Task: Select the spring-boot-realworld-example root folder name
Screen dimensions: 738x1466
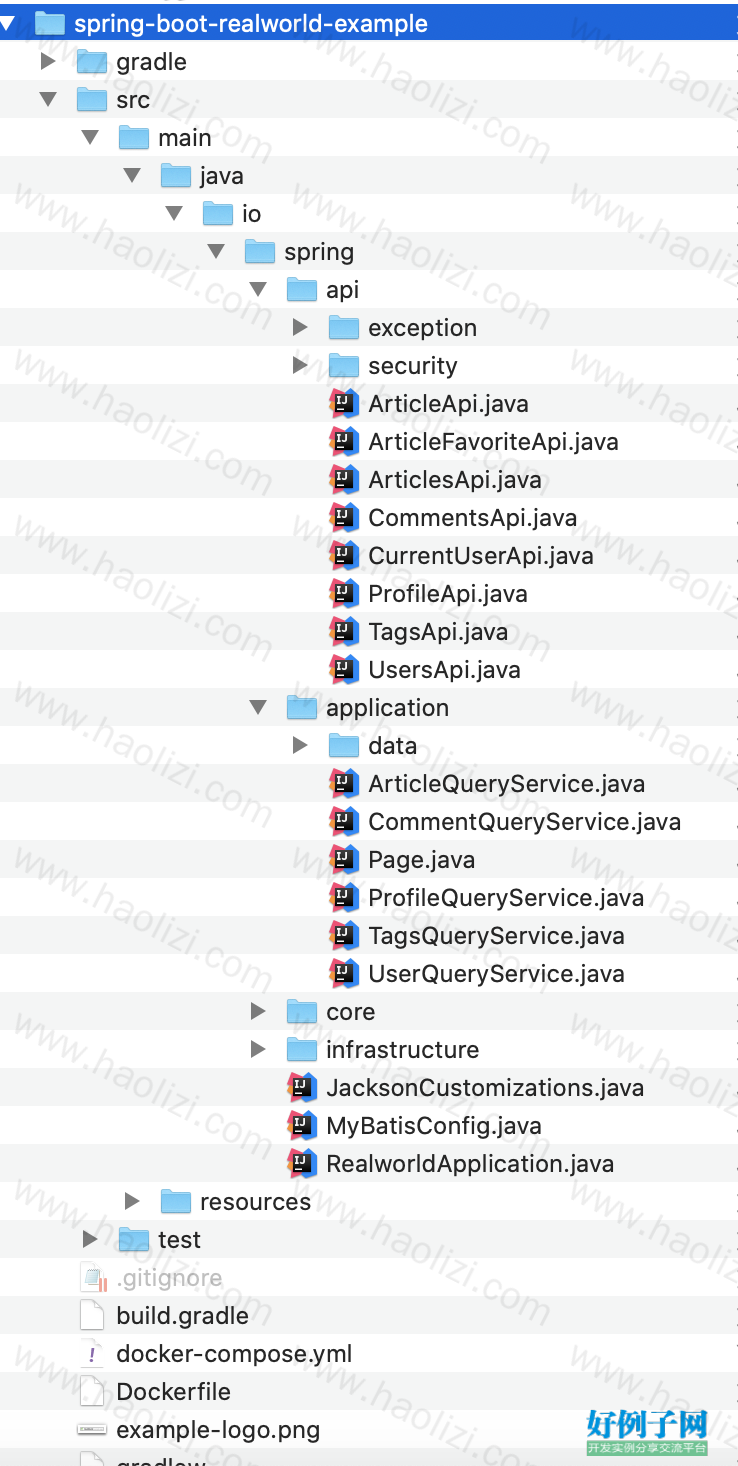Action: click(251, 24)
